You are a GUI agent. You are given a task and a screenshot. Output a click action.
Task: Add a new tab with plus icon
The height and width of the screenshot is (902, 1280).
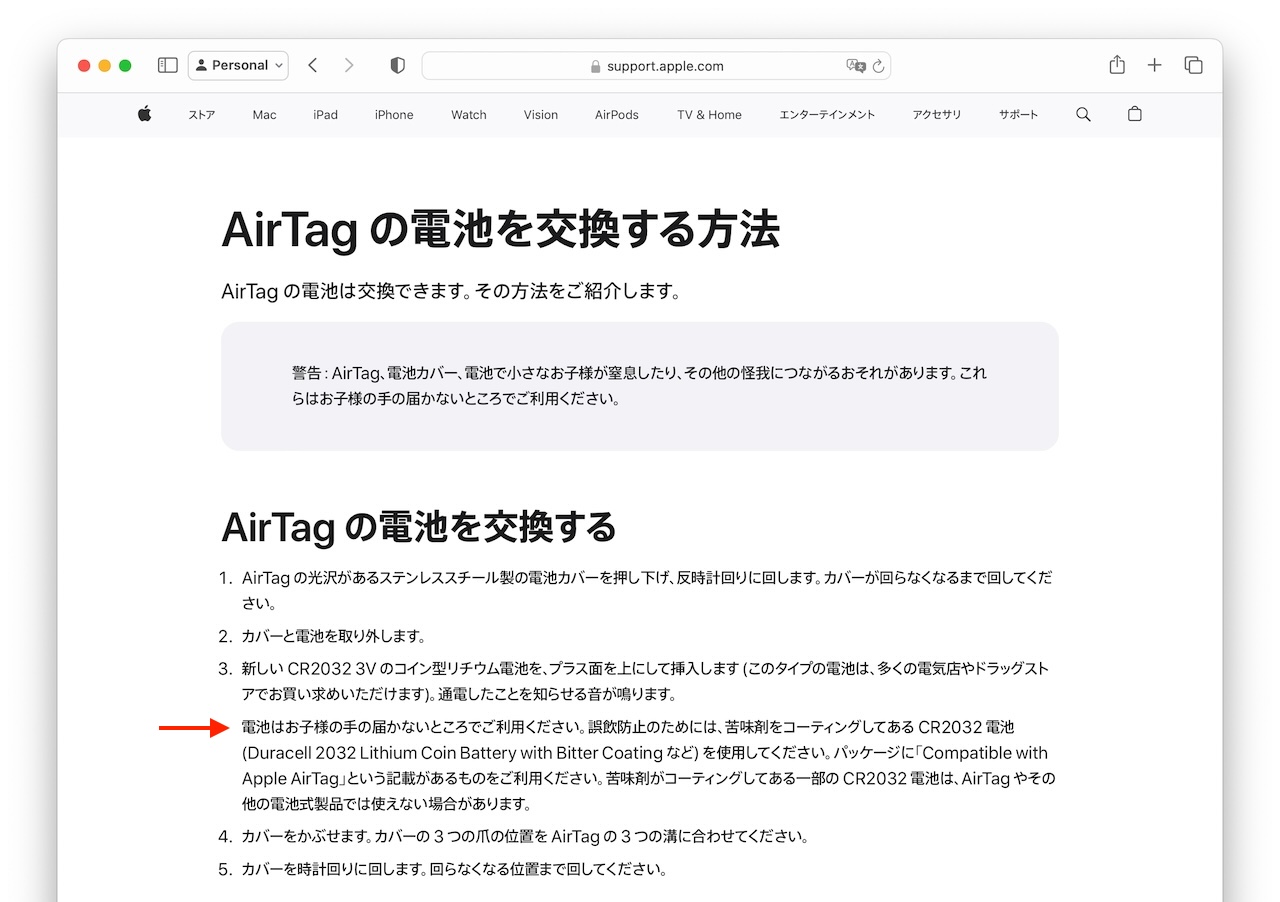click(x=1155, y=65)
